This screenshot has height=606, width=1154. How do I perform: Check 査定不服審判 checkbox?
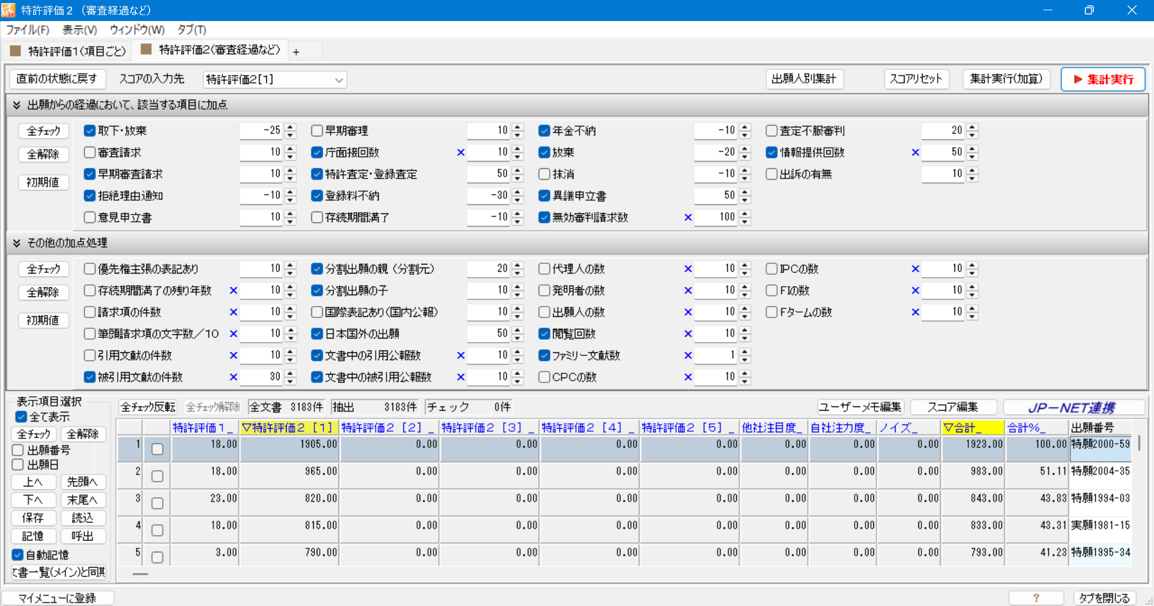[x=772, y=131]
